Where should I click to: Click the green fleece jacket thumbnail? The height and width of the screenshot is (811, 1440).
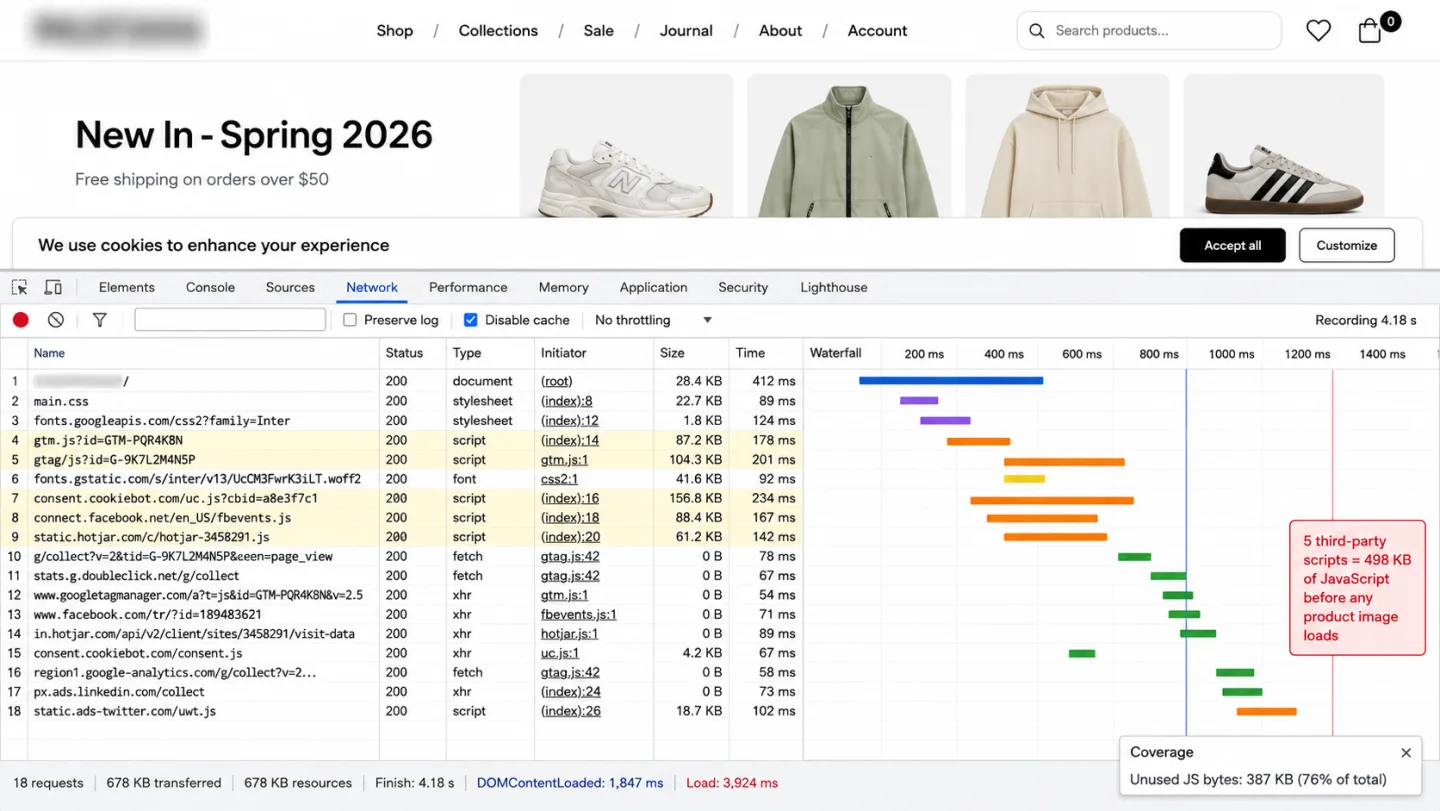(848, 146)
